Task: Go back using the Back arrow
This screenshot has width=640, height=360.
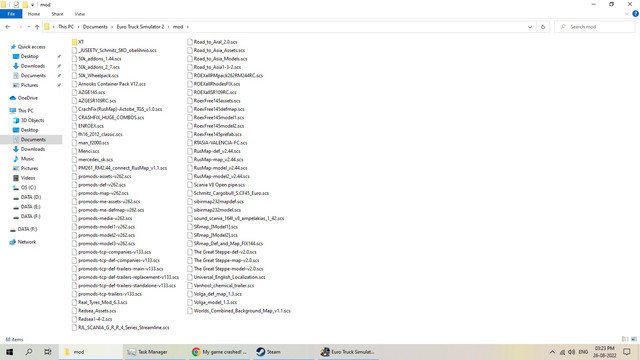Action: coord(7,27)
